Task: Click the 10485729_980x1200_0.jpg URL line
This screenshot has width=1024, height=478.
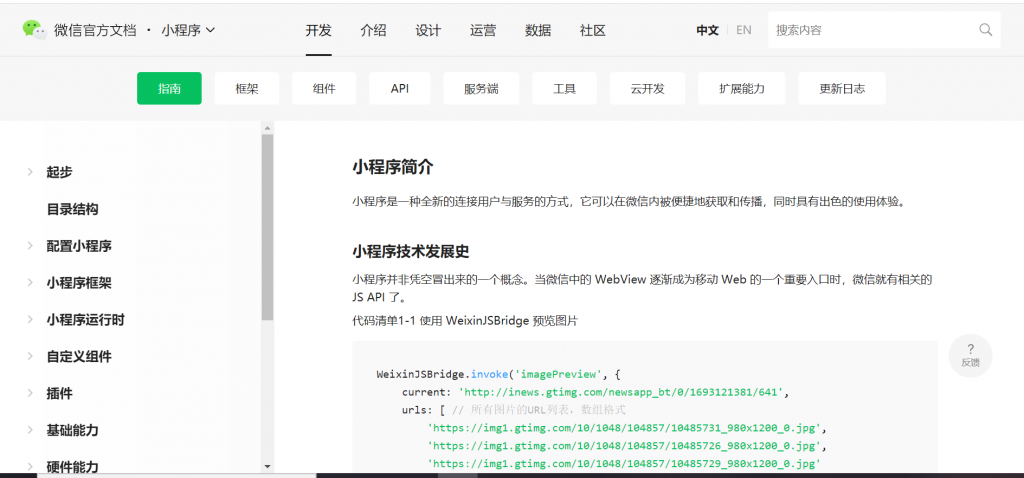Action: coord(625,464)
